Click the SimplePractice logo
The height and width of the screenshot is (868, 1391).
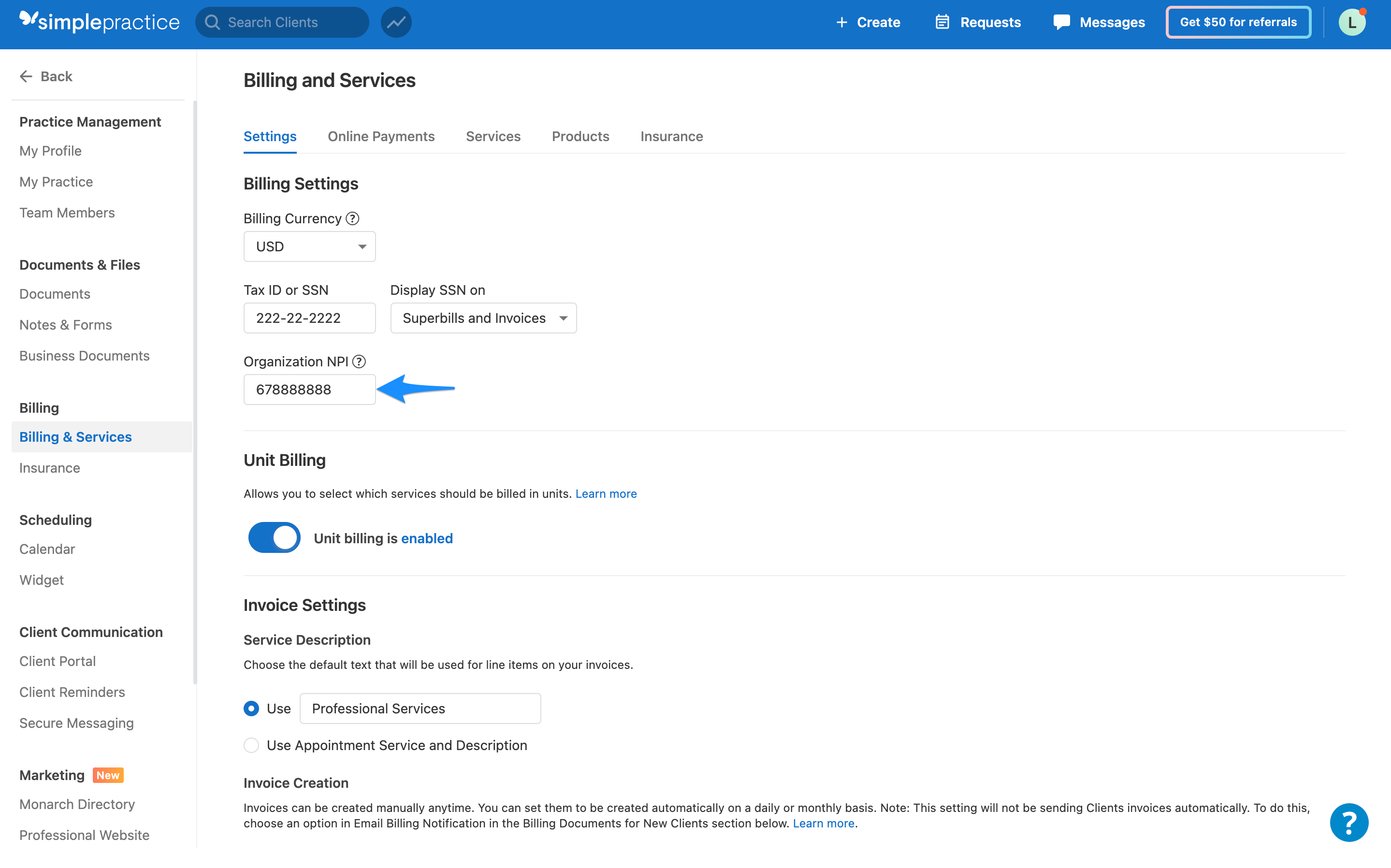(99, 22)
